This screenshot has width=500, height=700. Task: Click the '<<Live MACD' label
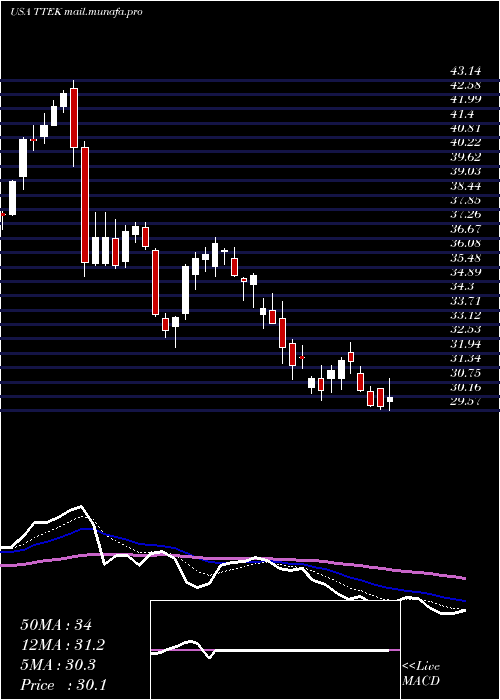(421, 674)
